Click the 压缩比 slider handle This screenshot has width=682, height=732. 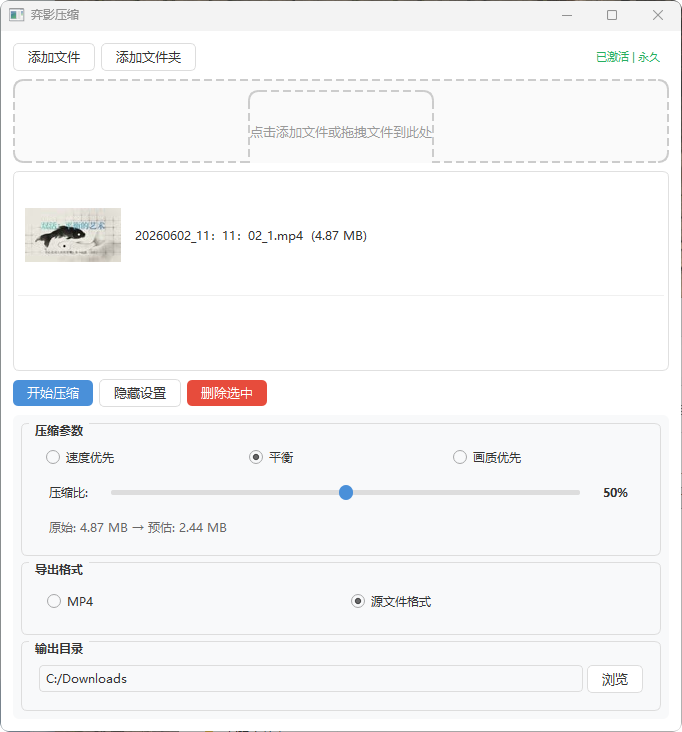coord(346,493)
